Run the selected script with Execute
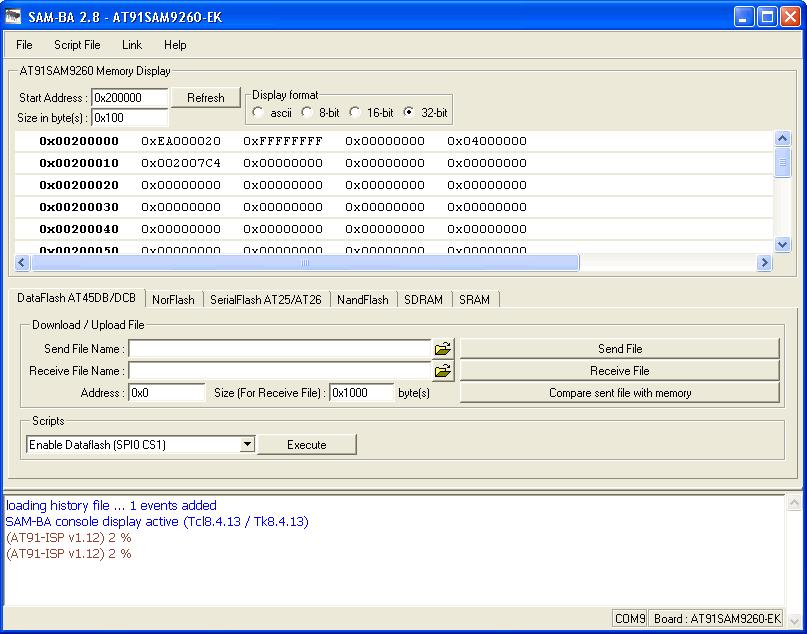This screenshot has width=807, height=634. pyautogui.click(x=306, y=445)
